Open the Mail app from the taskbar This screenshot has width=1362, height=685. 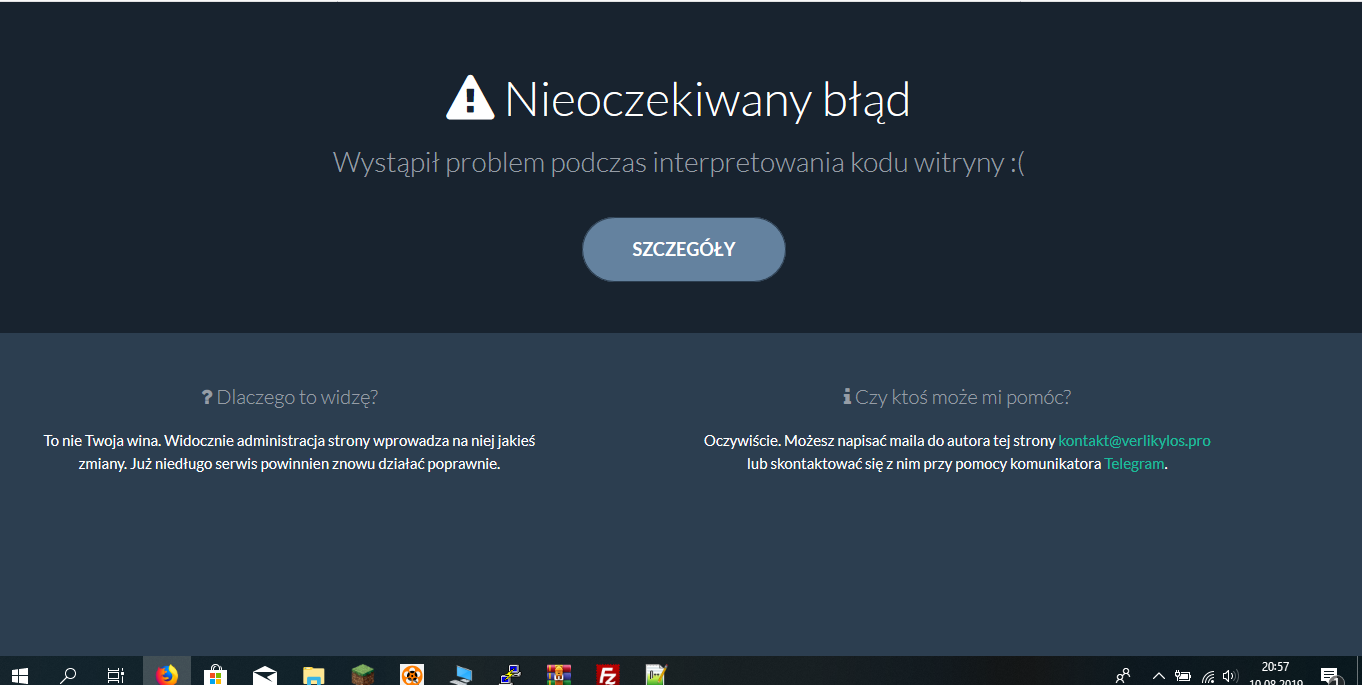click(x=264, y=675)
